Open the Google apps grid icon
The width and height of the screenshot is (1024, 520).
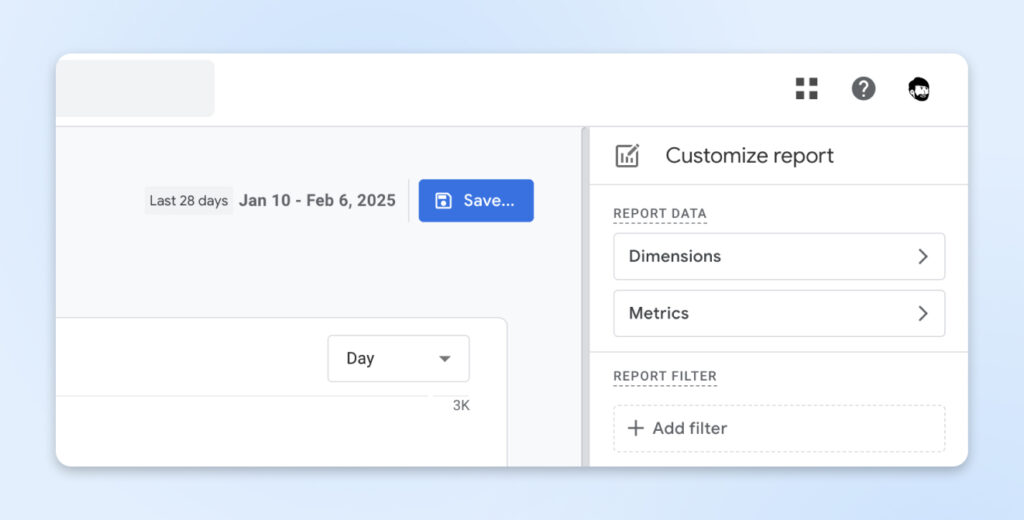[806, 89]
